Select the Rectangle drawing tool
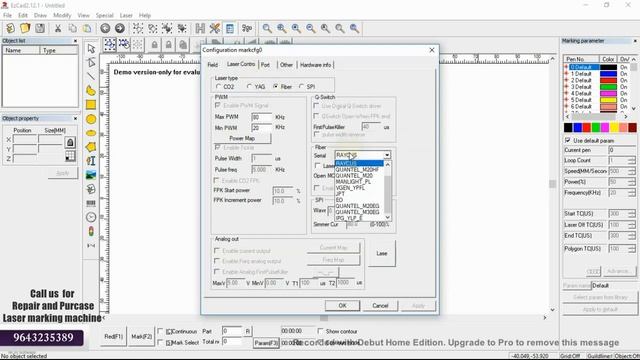This screenshot has width=640, height=360. [91, 104]
